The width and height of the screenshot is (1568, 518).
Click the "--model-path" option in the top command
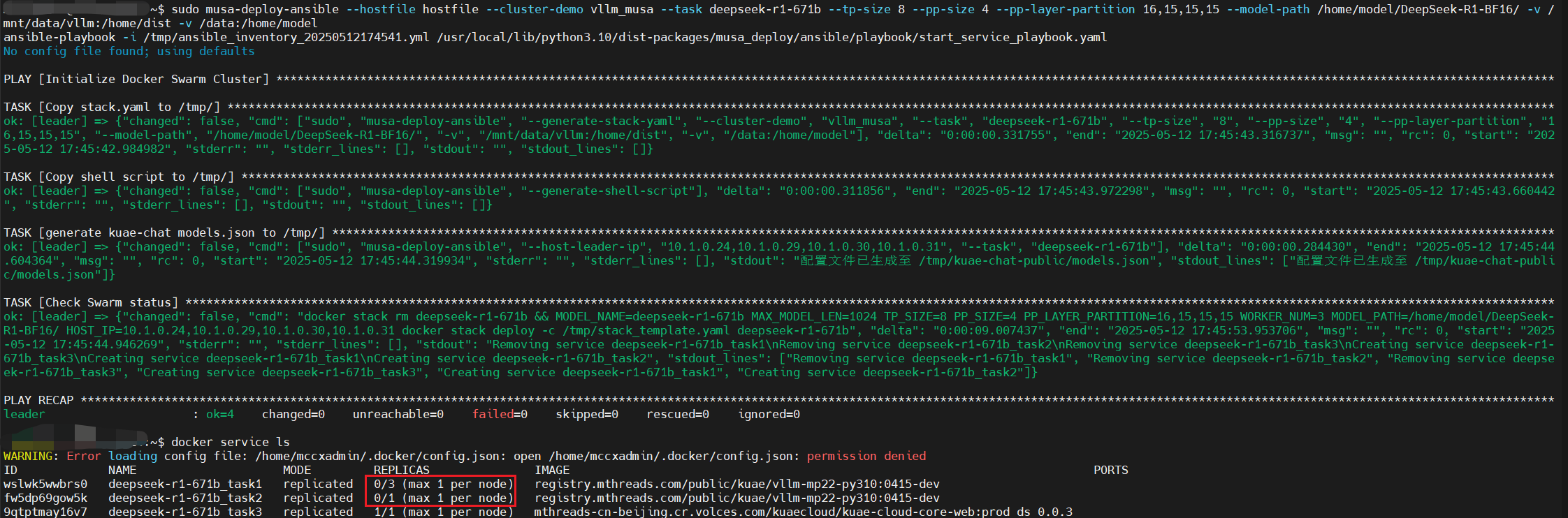(1268, 9)
